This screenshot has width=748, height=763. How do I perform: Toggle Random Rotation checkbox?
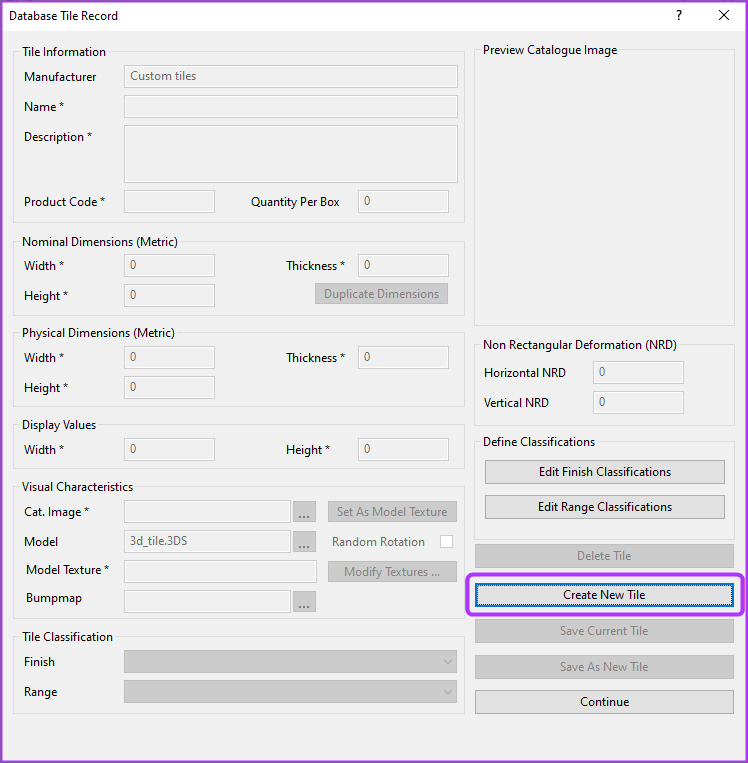point(446,542)
